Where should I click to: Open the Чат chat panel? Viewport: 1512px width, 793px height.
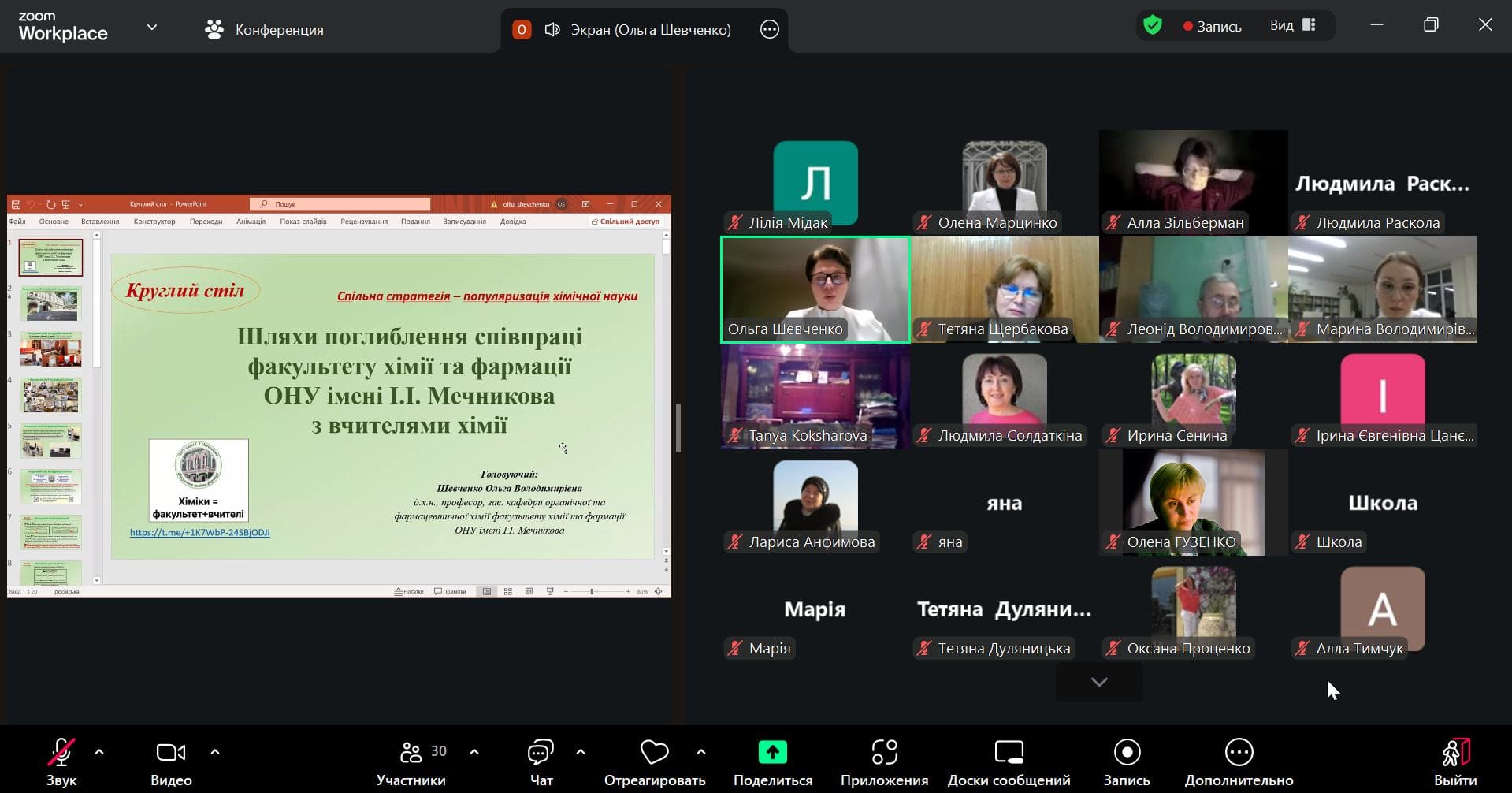tap(541, 761)
